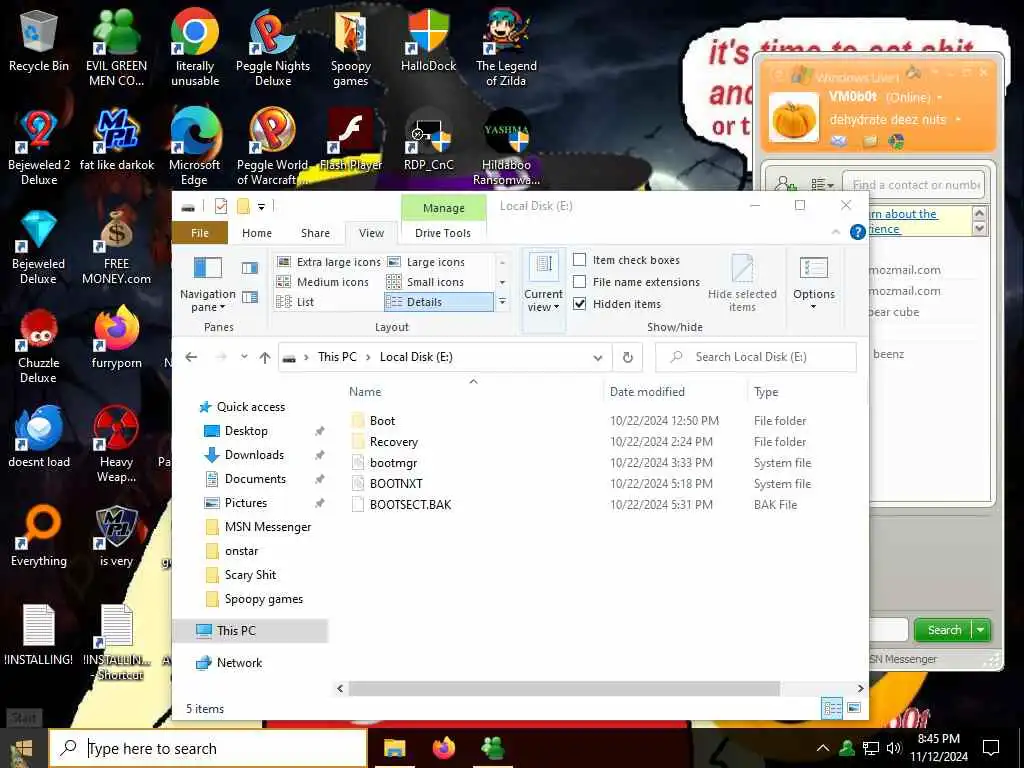
Task: Enable File name extensions checkbox
Action: click(x=579, y=281)
